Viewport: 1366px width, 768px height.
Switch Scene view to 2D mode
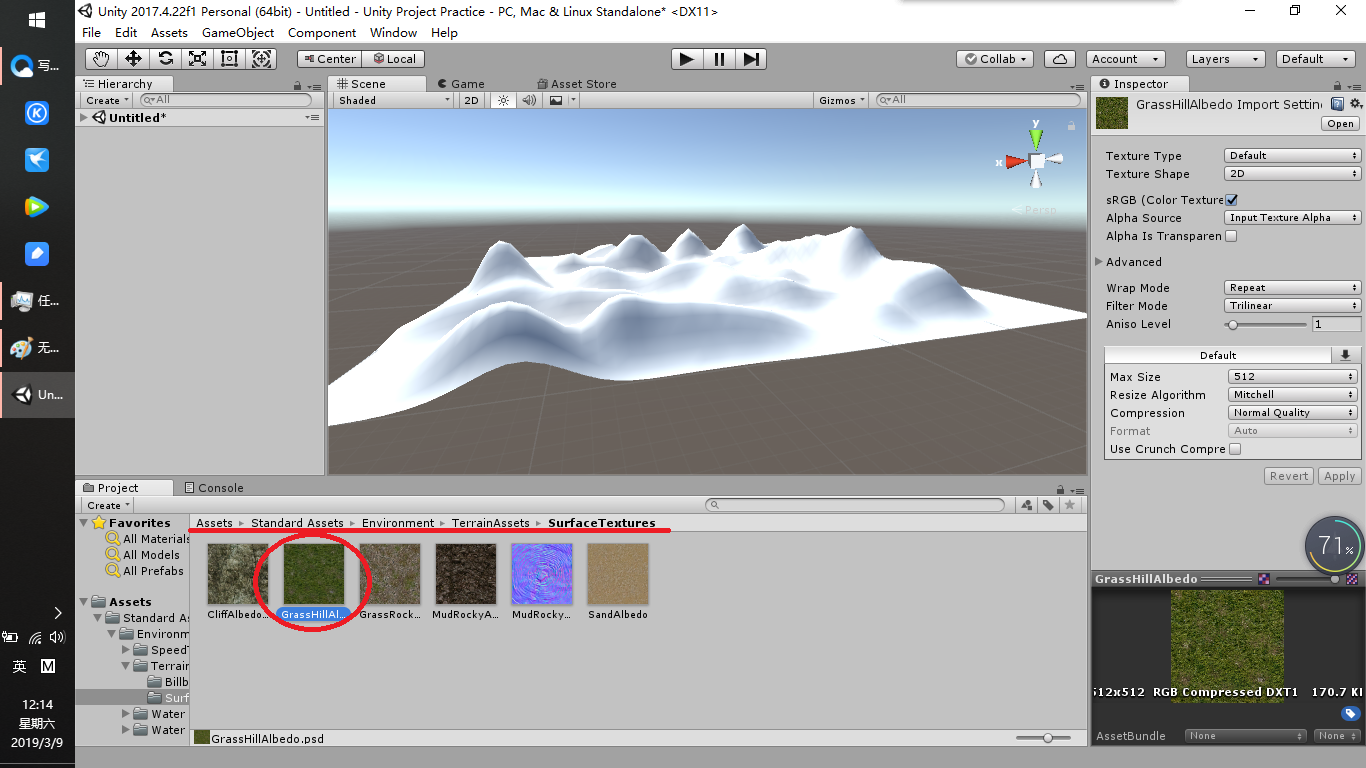coord(471,100)
